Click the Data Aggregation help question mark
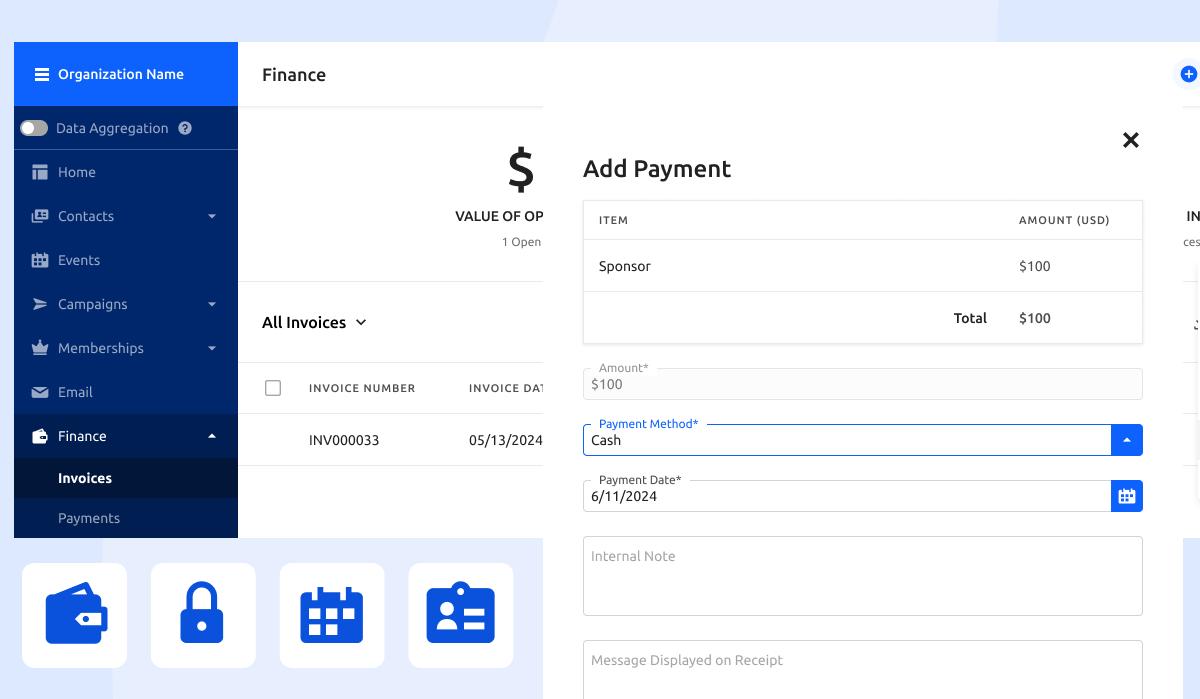The width and height of the screenshot is (1200, 699). 184,128
